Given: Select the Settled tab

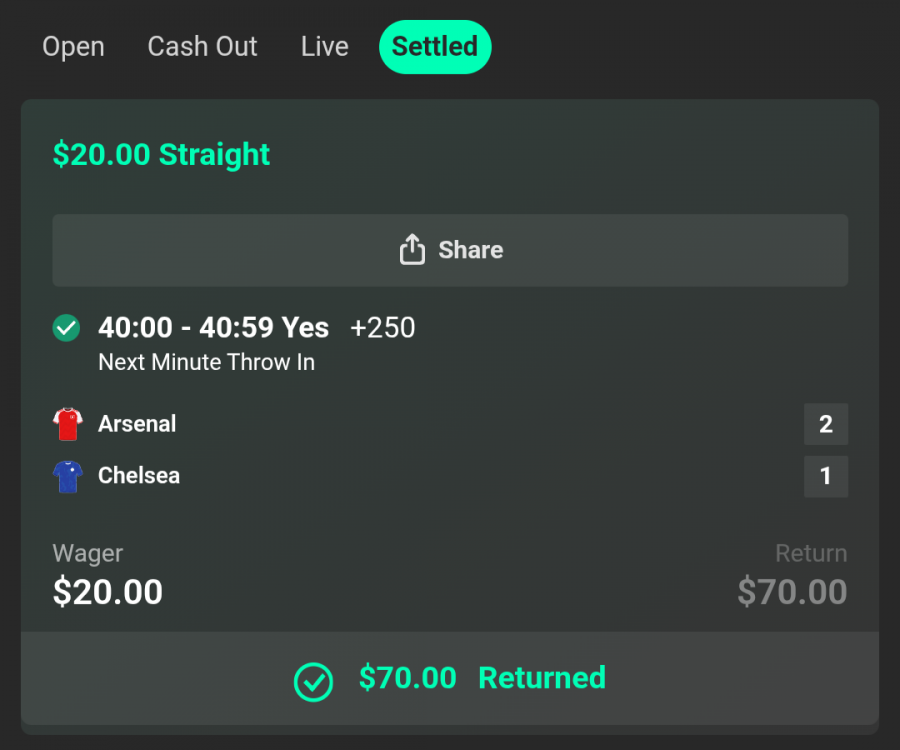Looking at the screenshot, I should click(x=435, y=46).
